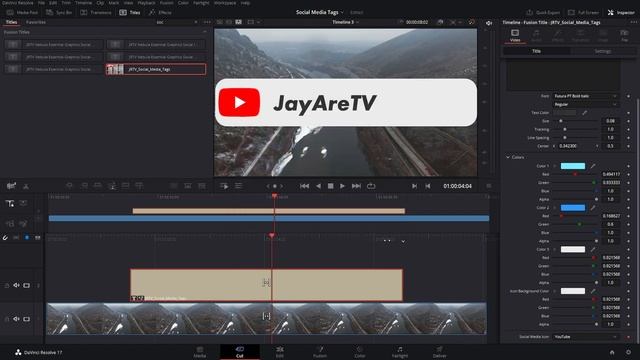This screenshot has height=360, width=640.
Task: Open the Effects panel
Action: pos(160,13)
